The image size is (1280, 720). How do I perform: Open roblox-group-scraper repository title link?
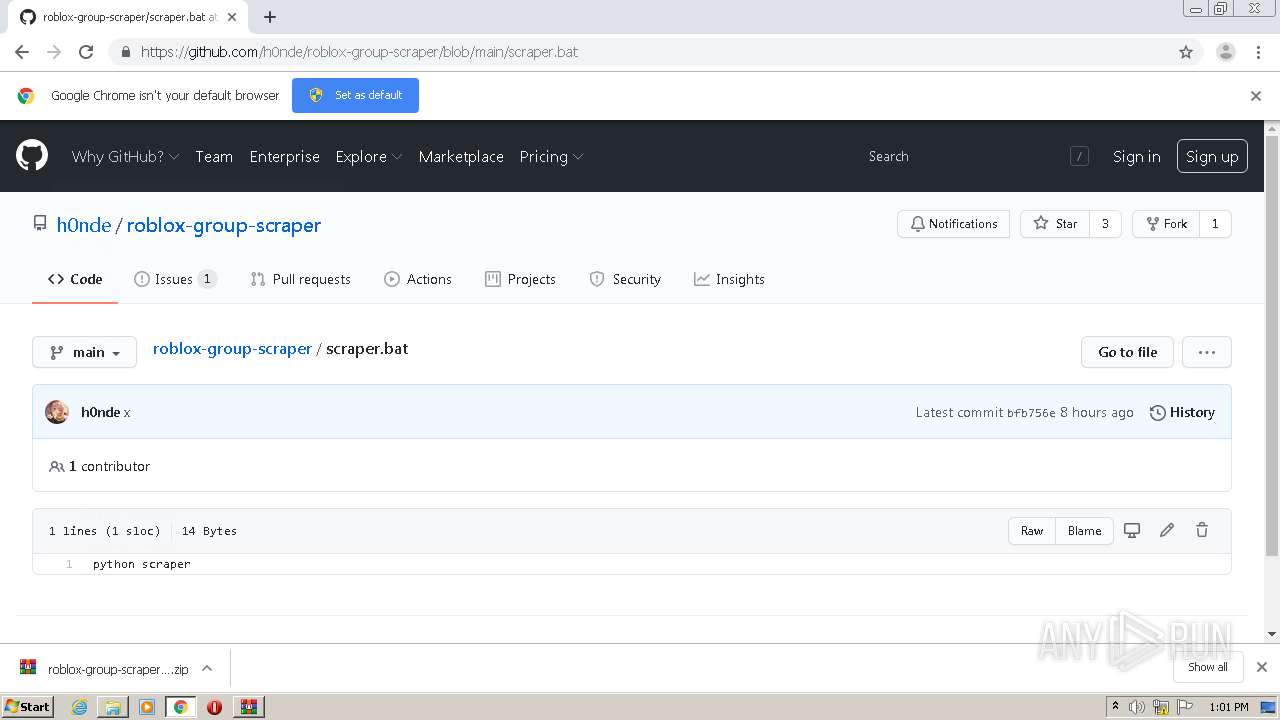224,225
